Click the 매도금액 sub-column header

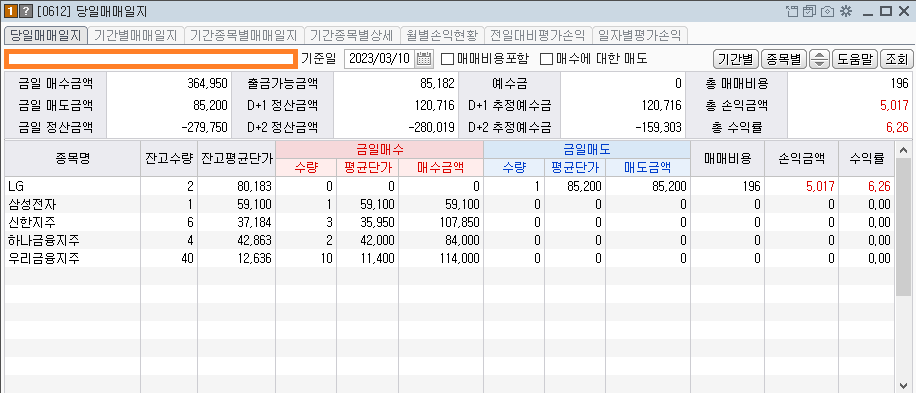pos(647,168)
